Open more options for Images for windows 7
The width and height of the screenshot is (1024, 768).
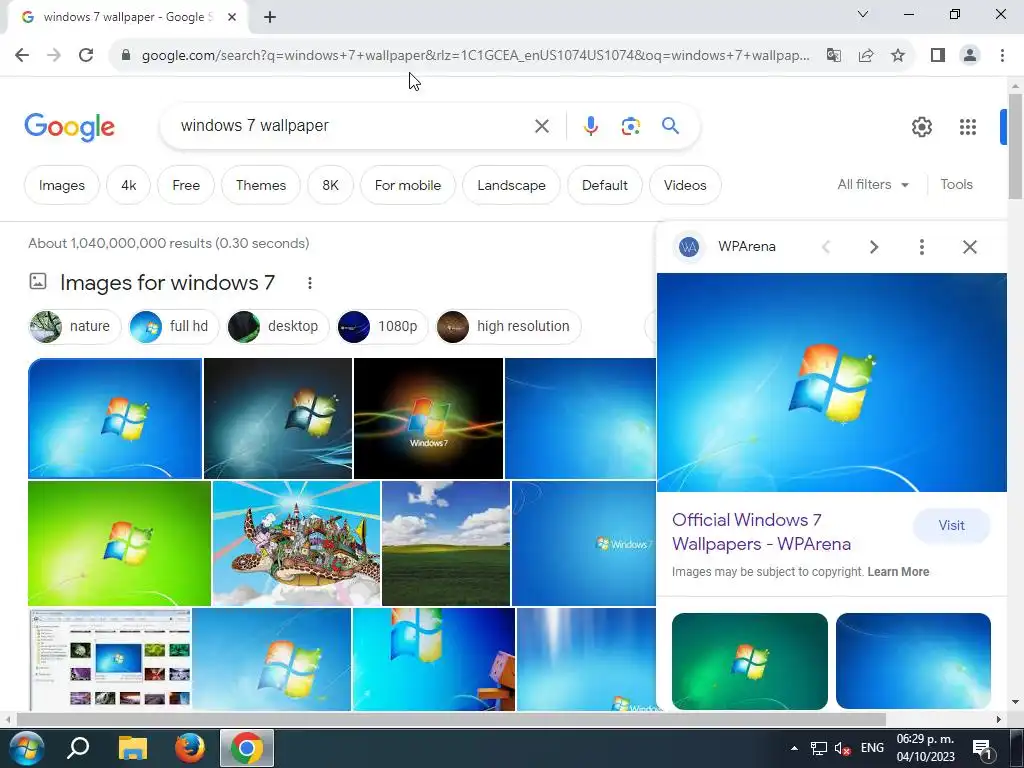coord(310,283)
